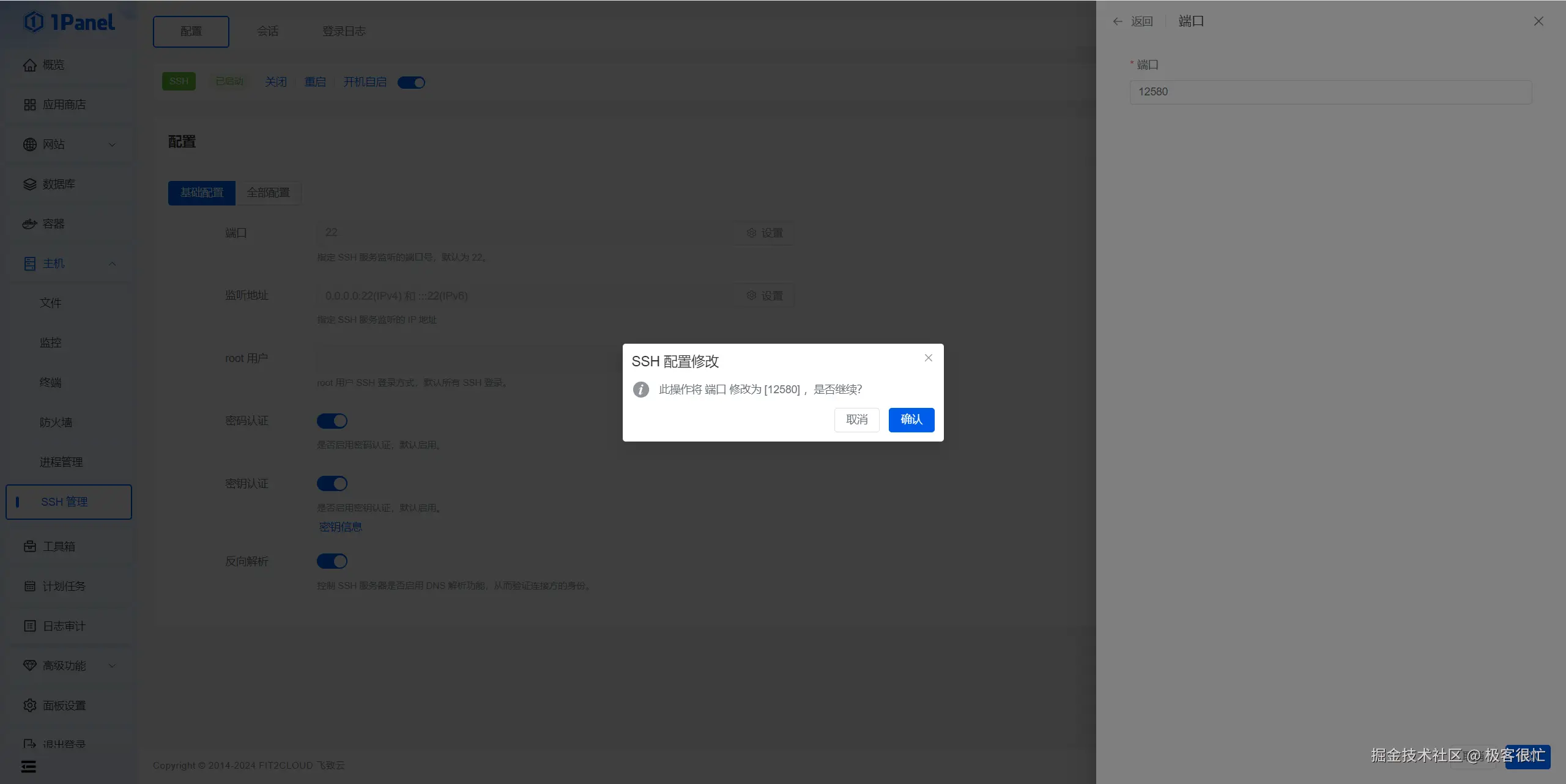The width and height of the screenshot is (1566, 784).
Task: Disable the 密码认证 toggle
Action: click(332, 421)
